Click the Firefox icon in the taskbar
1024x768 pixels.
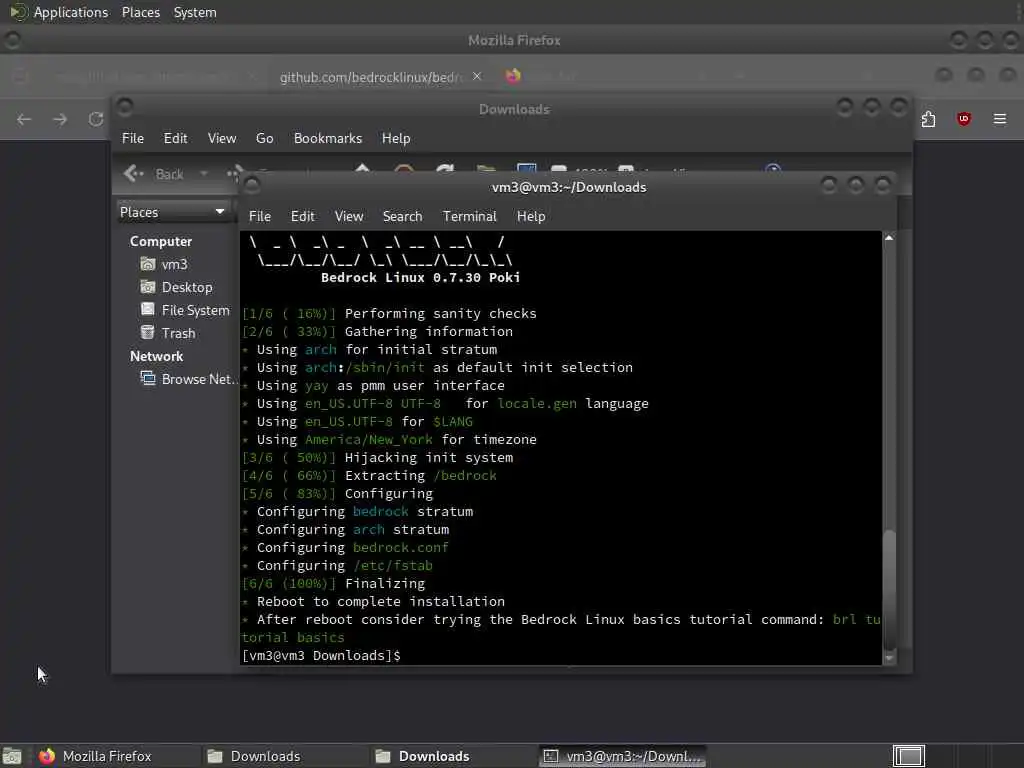tap(47, 756)
